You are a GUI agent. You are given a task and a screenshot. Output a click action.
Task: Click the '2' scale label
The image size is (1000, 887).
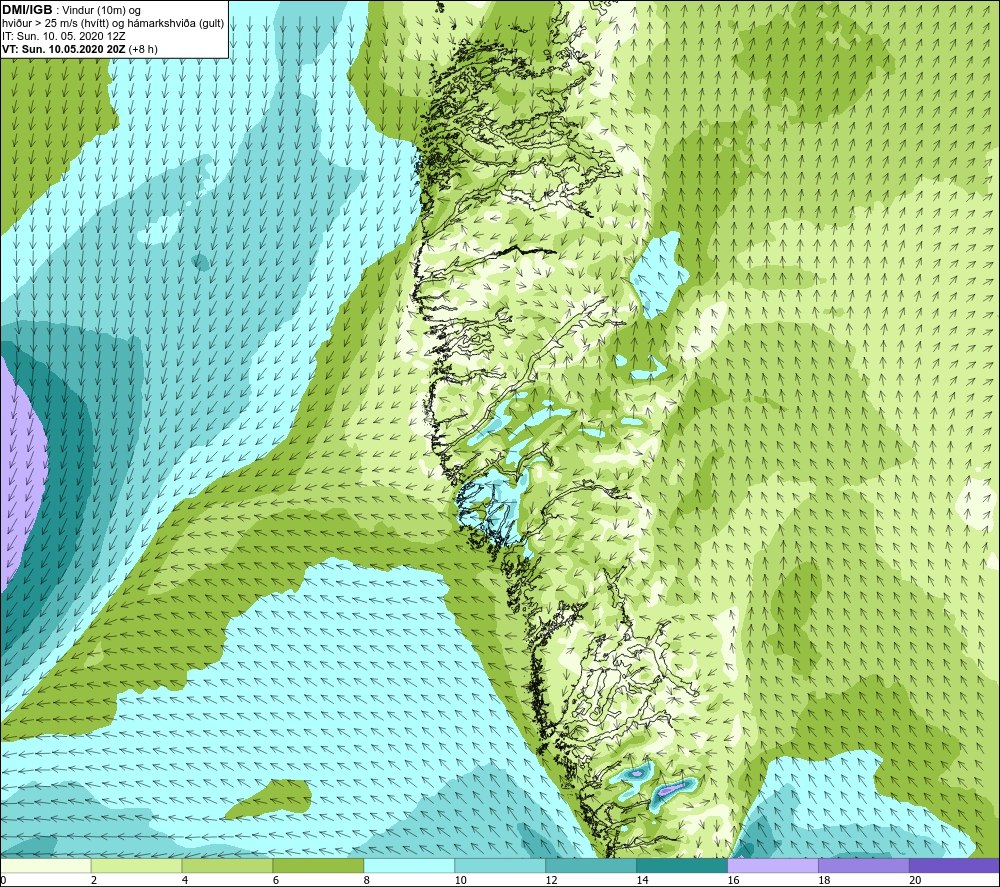coord(94,880)
